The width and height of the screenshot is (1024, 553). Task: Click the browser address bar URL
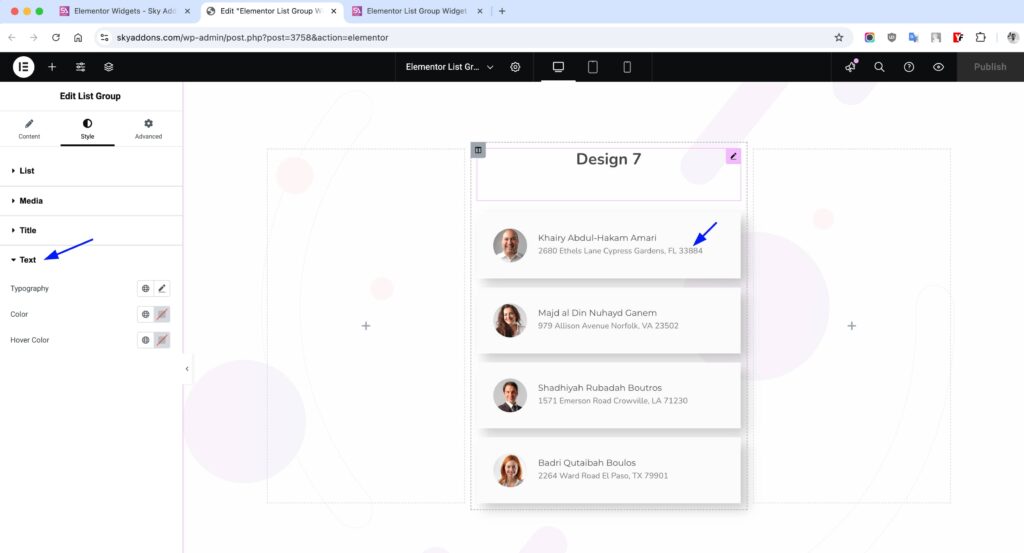point(252,37)
